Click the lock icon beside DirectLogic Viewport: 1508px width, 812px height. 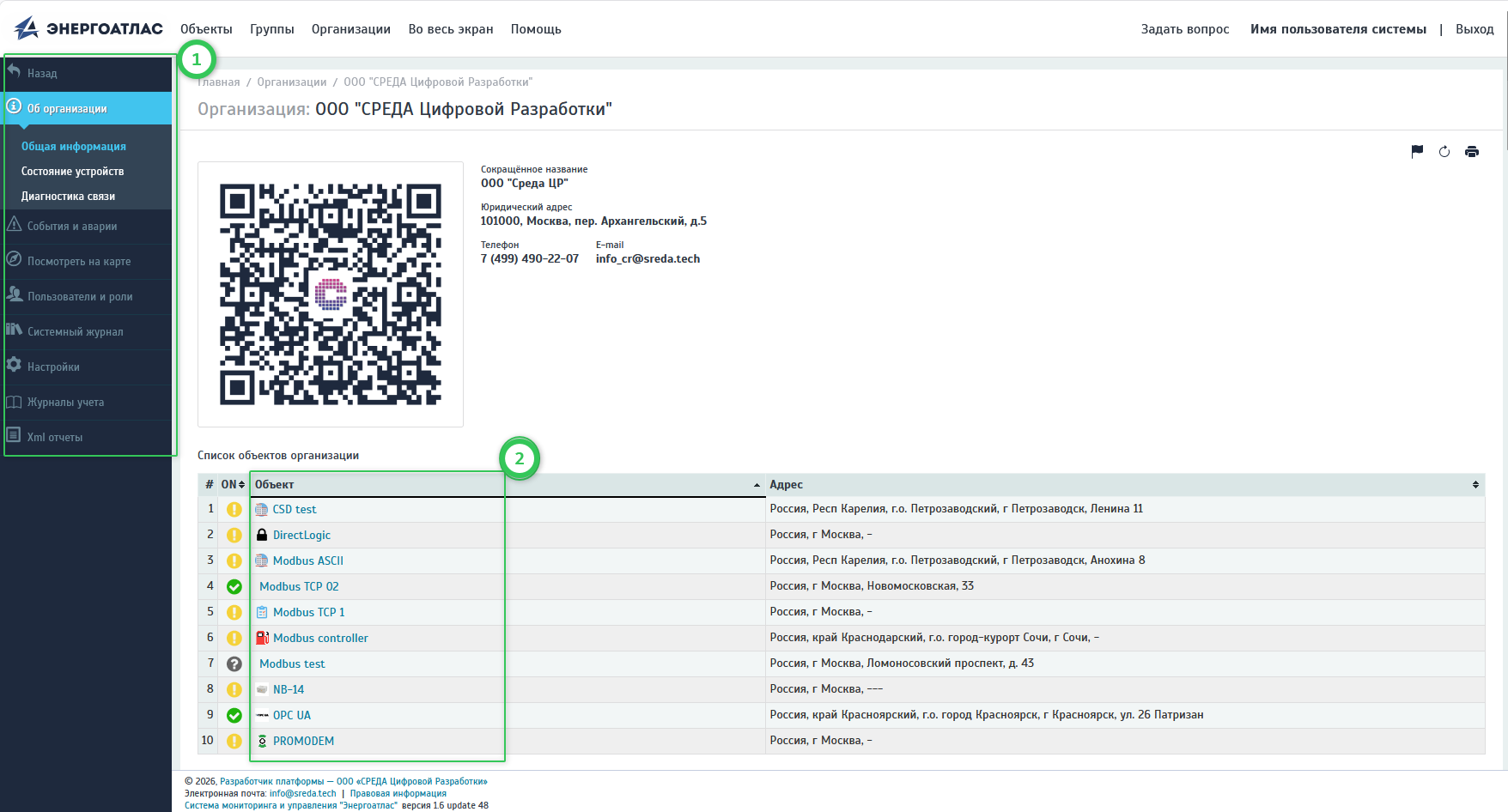pos(262,535)
